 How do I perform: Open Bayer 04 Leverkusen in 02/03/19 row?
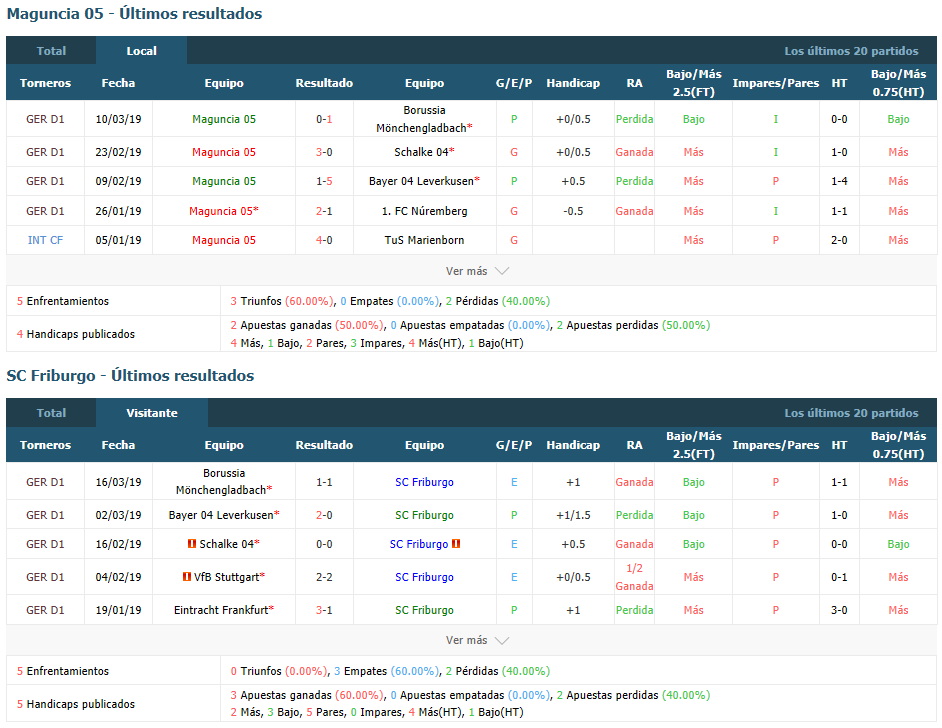click(x=223, y=515)
